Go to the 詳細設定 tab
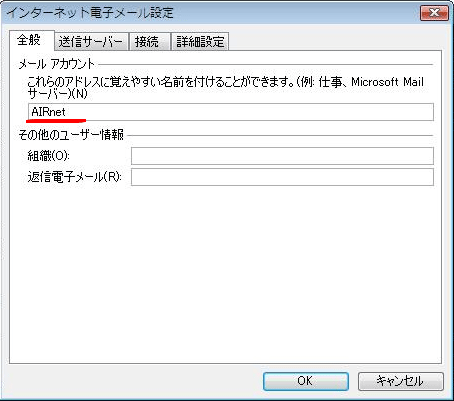454x401 pixels. 200,42
